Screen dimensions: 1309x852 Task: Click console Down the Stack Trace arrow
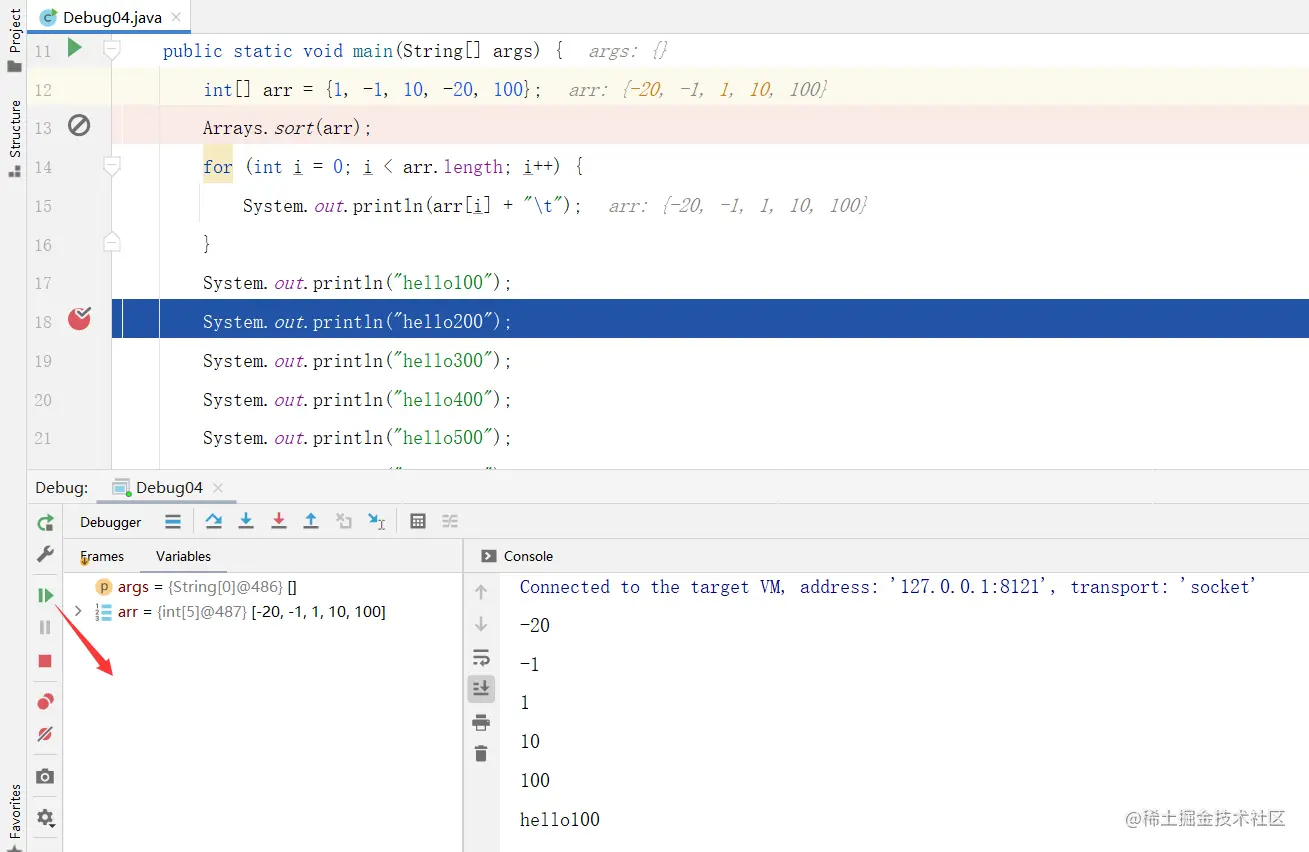[x=481, y=624]
